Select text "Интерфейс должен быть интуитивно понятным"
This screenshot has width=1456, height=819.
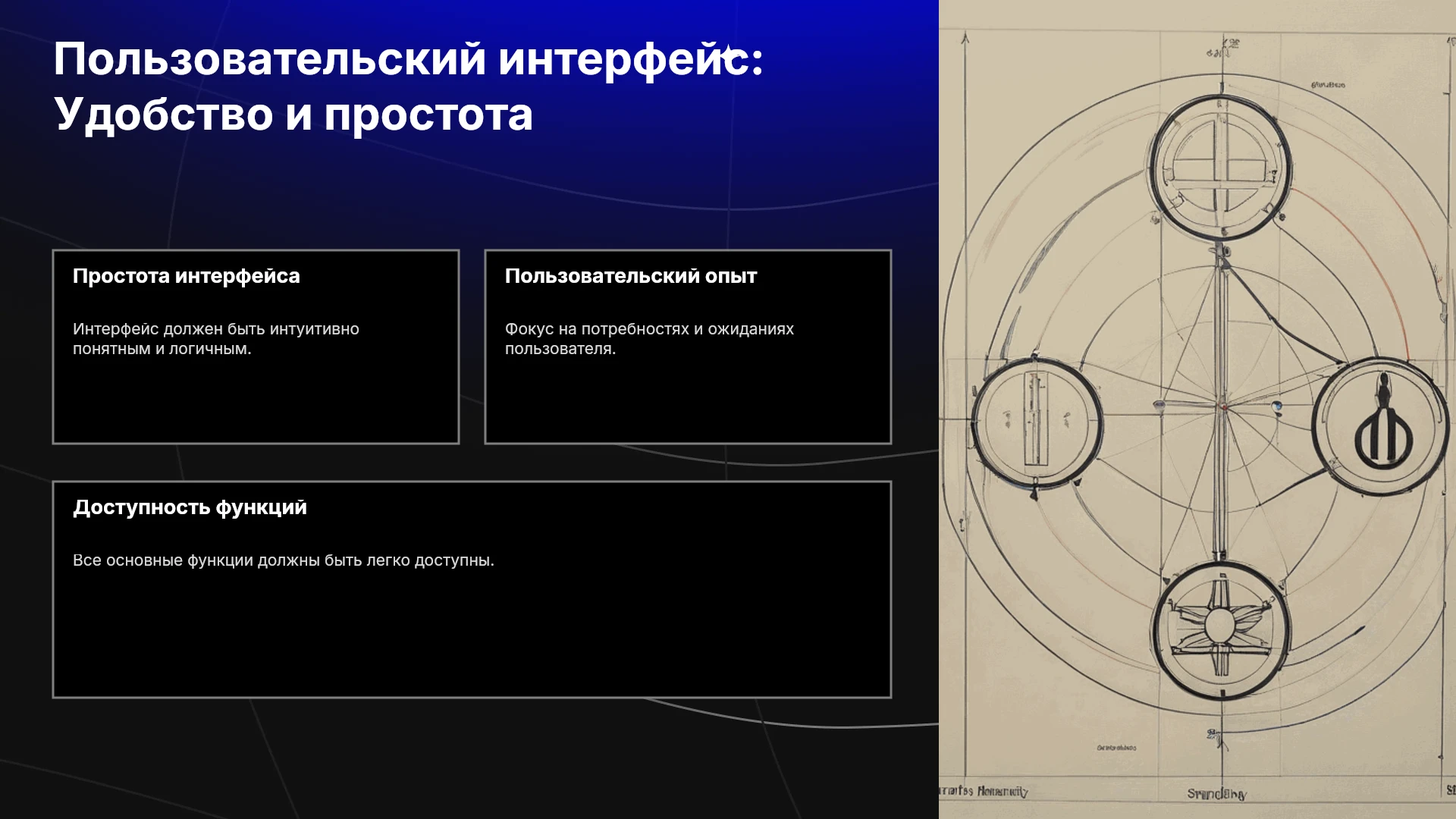point(216,338)
